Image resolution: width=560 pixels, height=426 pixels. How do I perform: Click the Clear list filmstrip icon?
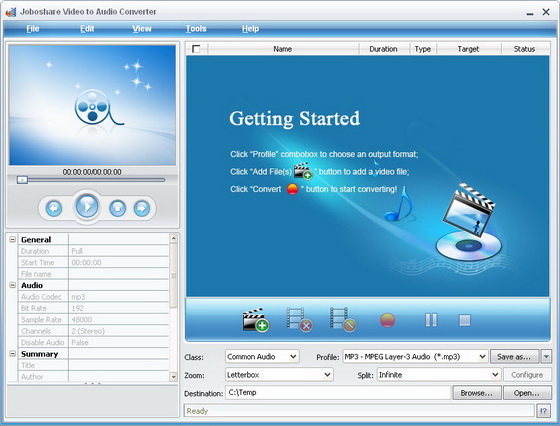click(343, 320)
